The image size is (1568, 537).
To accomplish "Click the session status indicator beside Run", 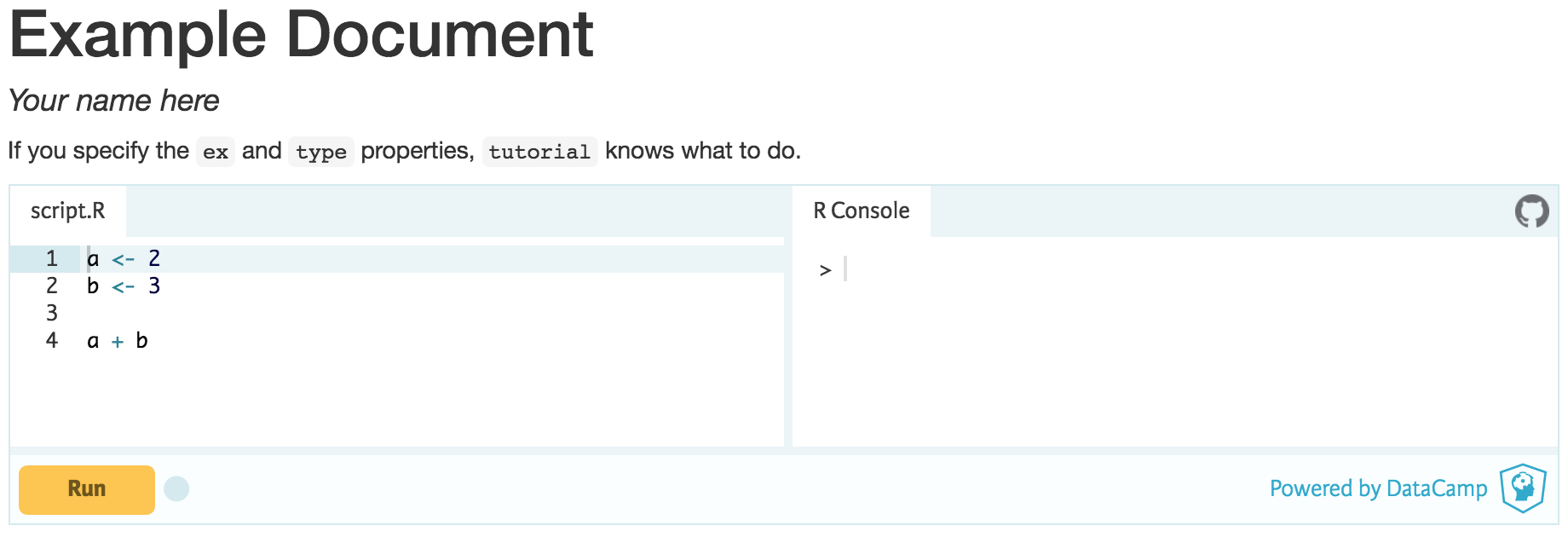I will 176,489.
